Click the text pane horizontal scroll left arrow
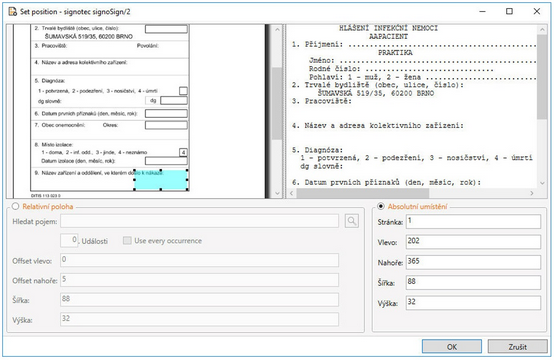The image size is (554, 360). click(x=291, y=193)
